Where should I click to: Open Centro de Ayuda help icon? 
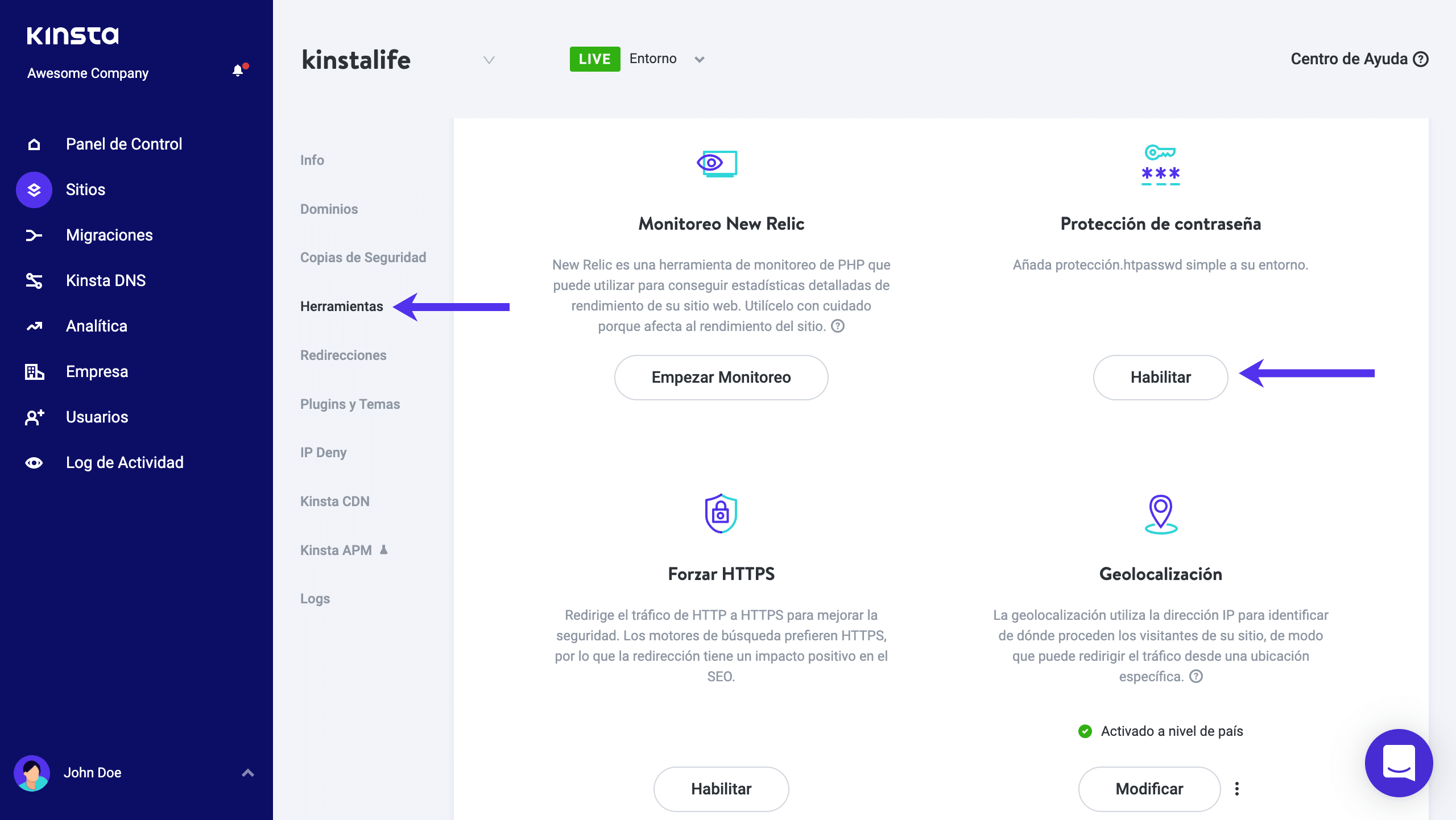click(1421, 59)
